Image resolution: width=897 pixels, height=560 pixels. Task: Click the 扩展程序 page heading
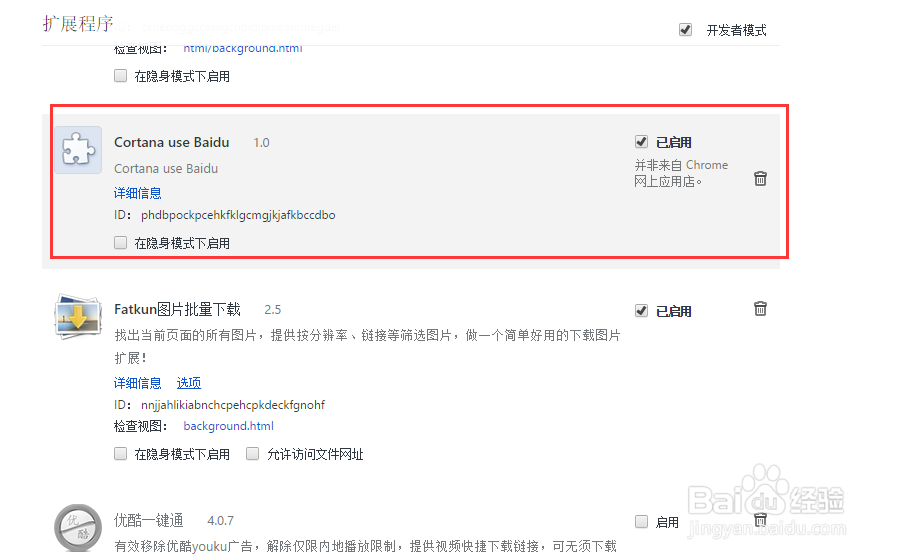[78, 23]
